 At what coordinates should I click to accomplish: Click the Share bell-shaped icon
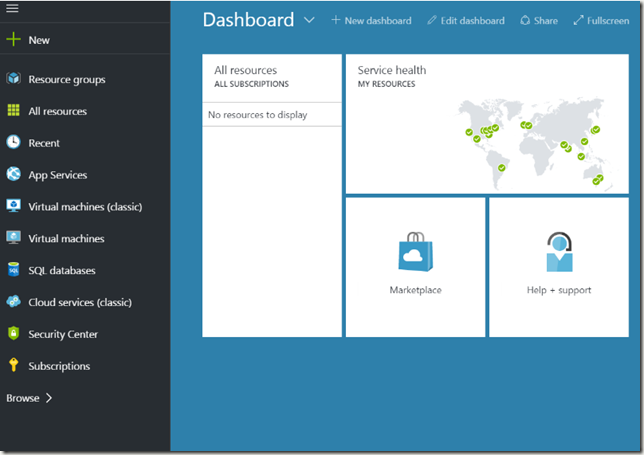(x=524, y=20)
